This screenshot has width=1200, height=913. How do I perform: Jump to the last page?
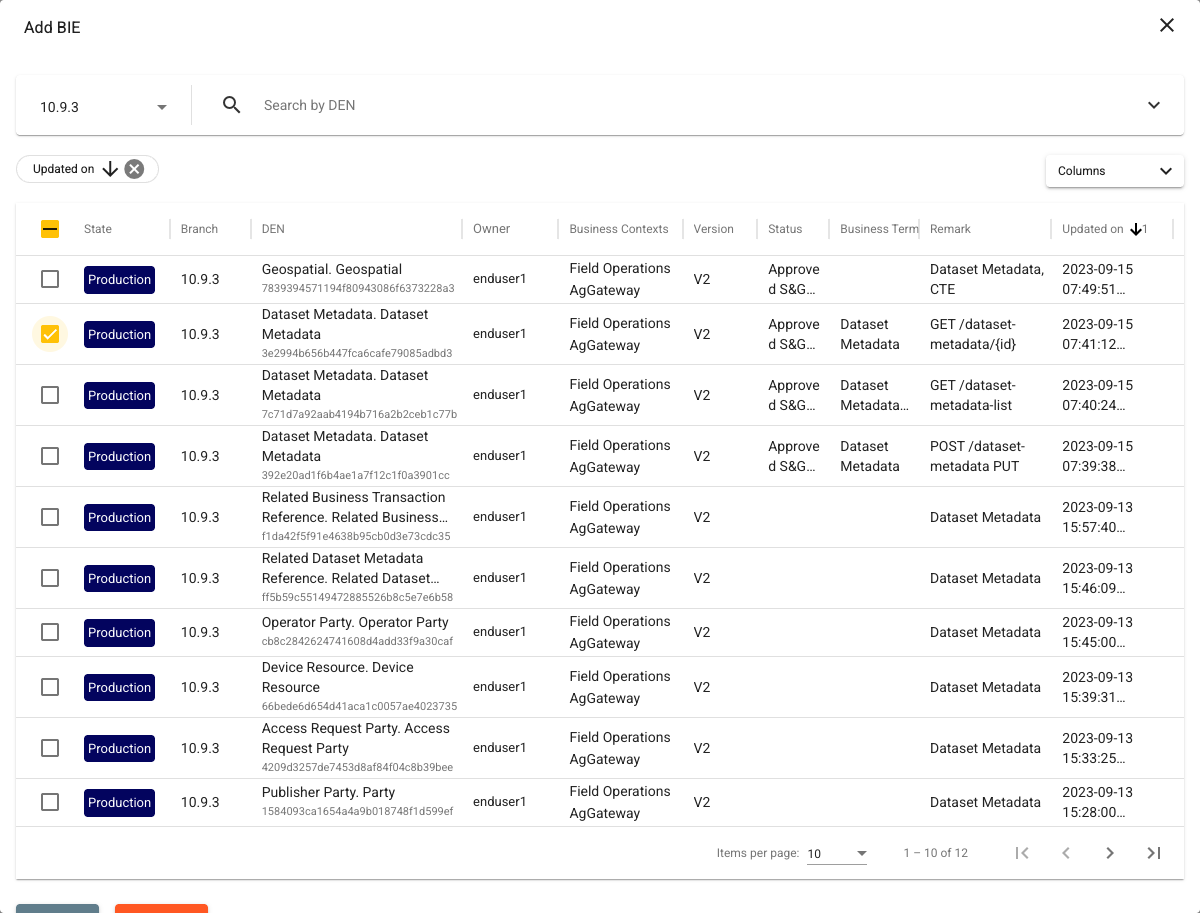(x=1154, y=853)
